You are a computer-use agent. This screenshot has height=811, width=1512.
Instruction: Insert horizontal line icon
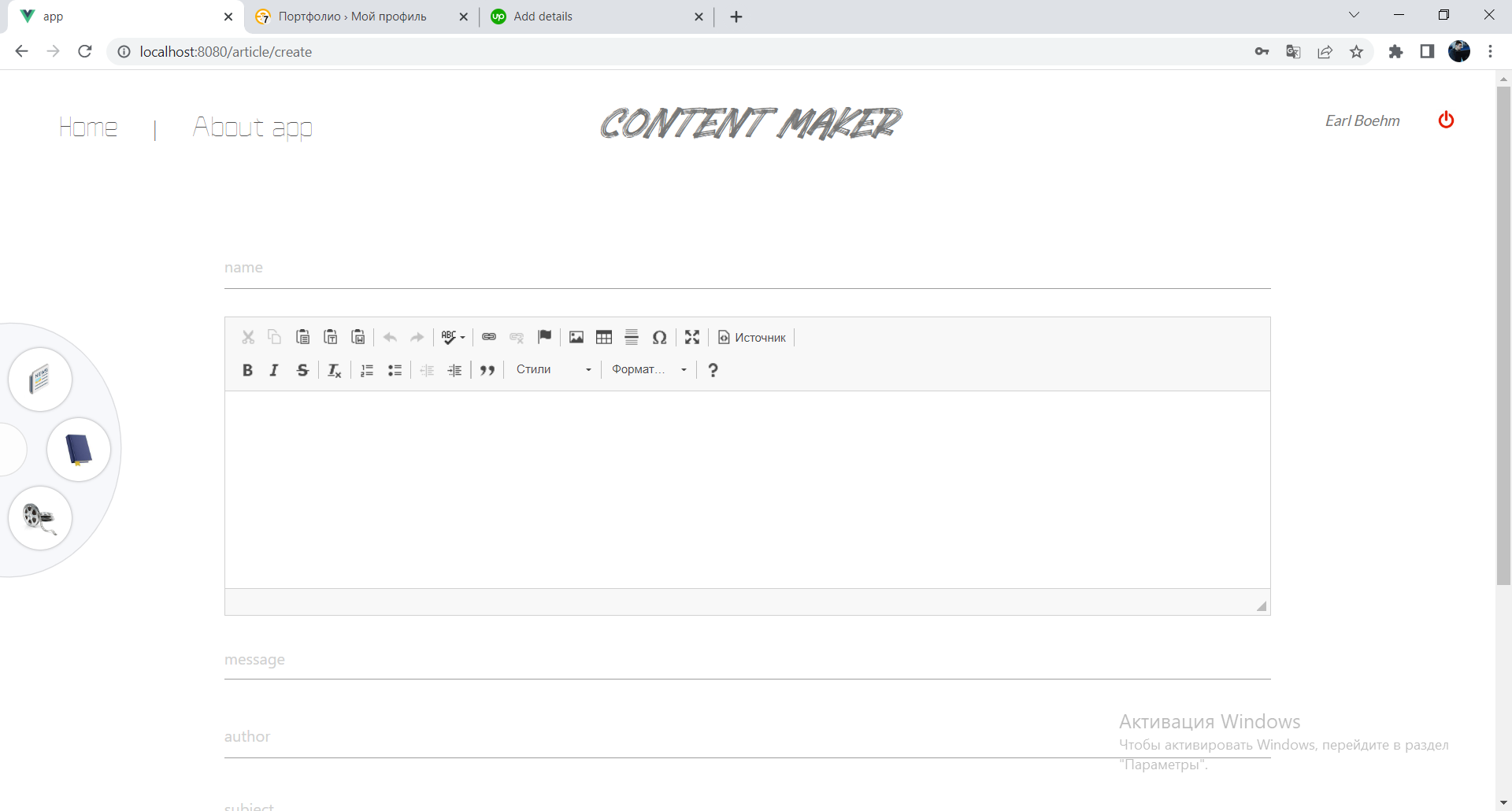tap(632, 337)
